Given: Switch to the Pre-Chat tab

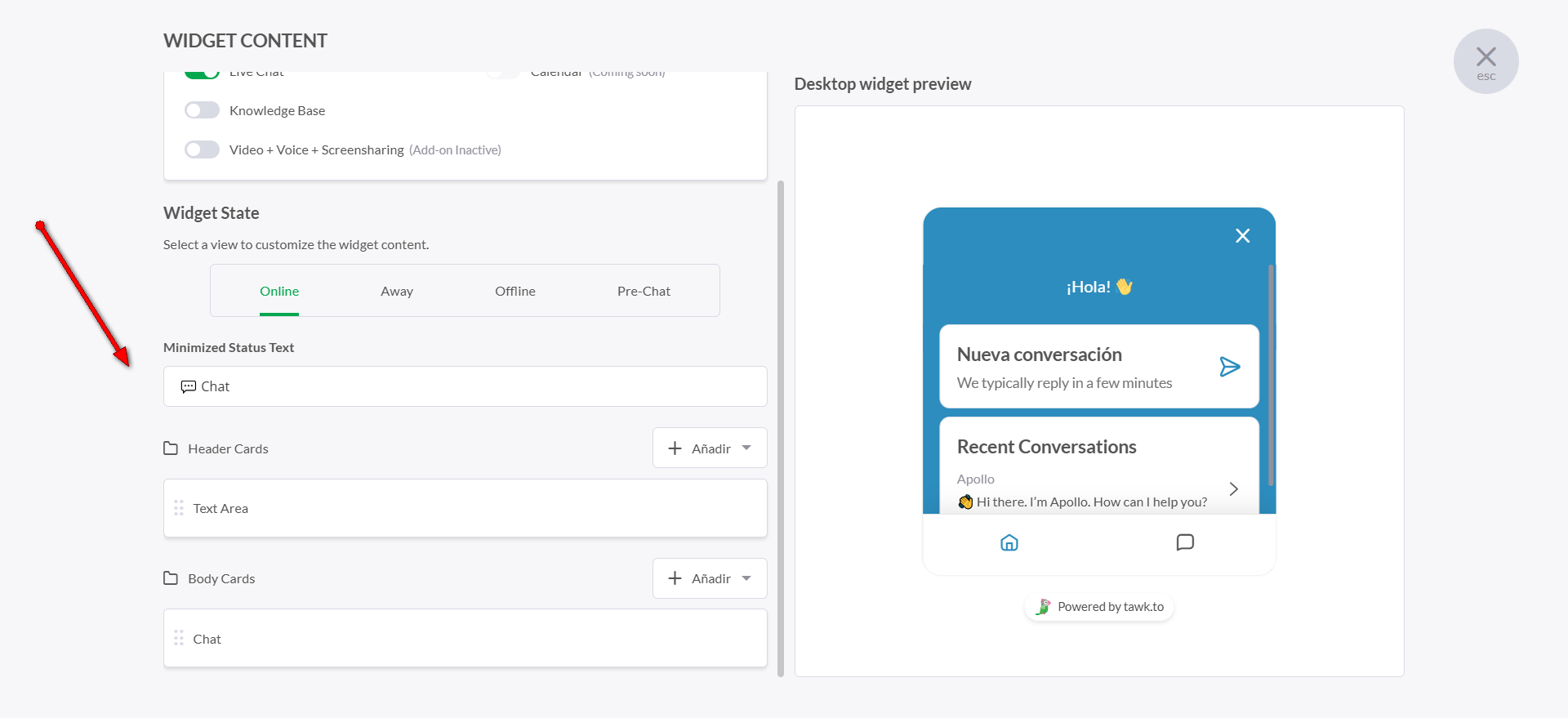Looking at the screenshot, I should click(x=644, y=292).
